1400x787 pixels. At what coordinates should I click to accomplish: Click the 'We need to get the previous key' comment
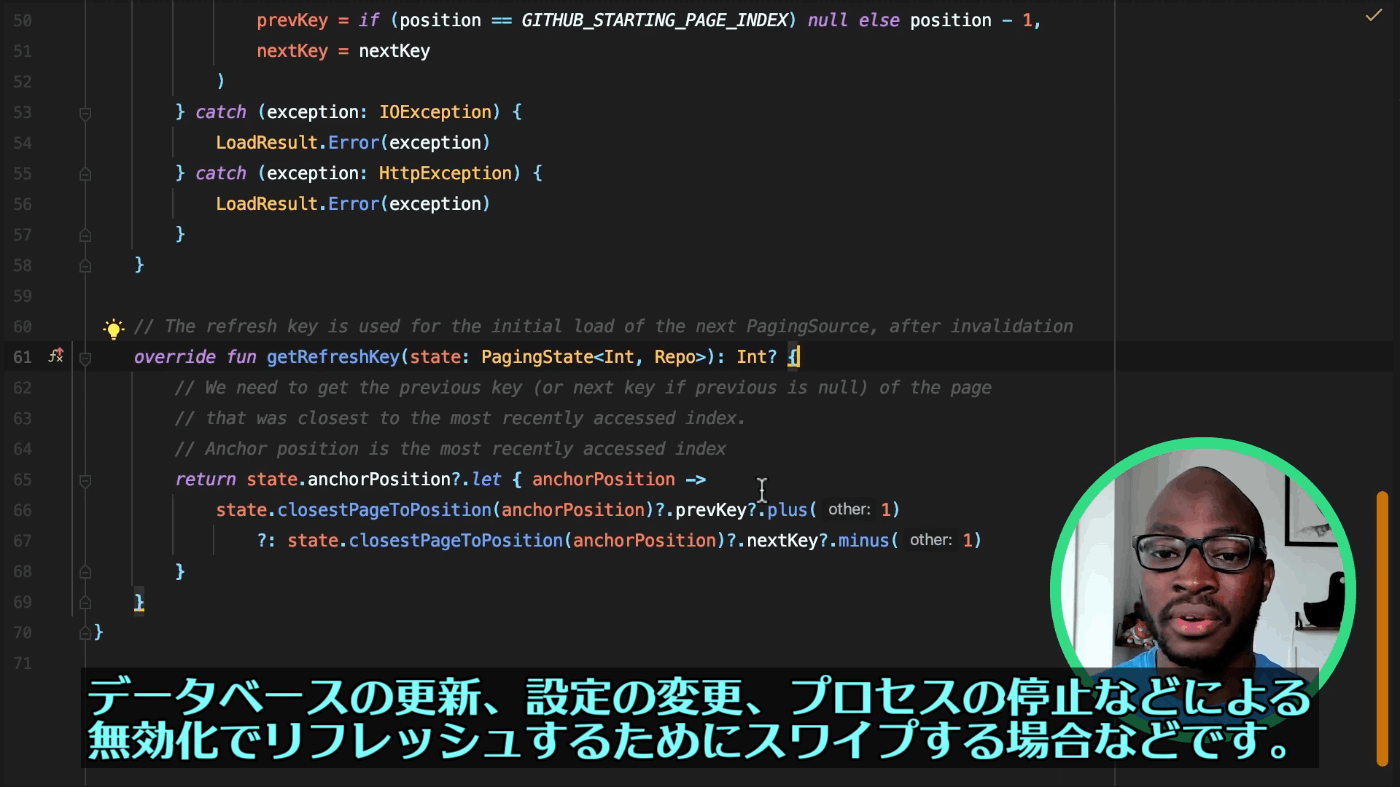(x=583, y=387)
